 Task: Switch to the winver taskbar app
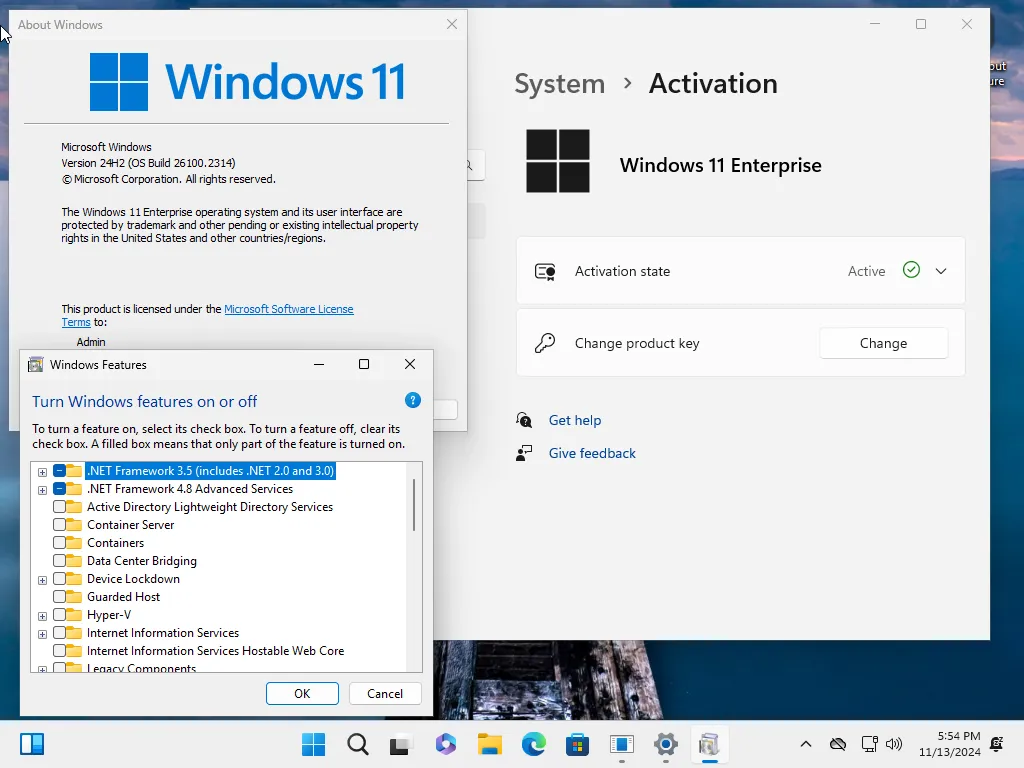(622, 744)
